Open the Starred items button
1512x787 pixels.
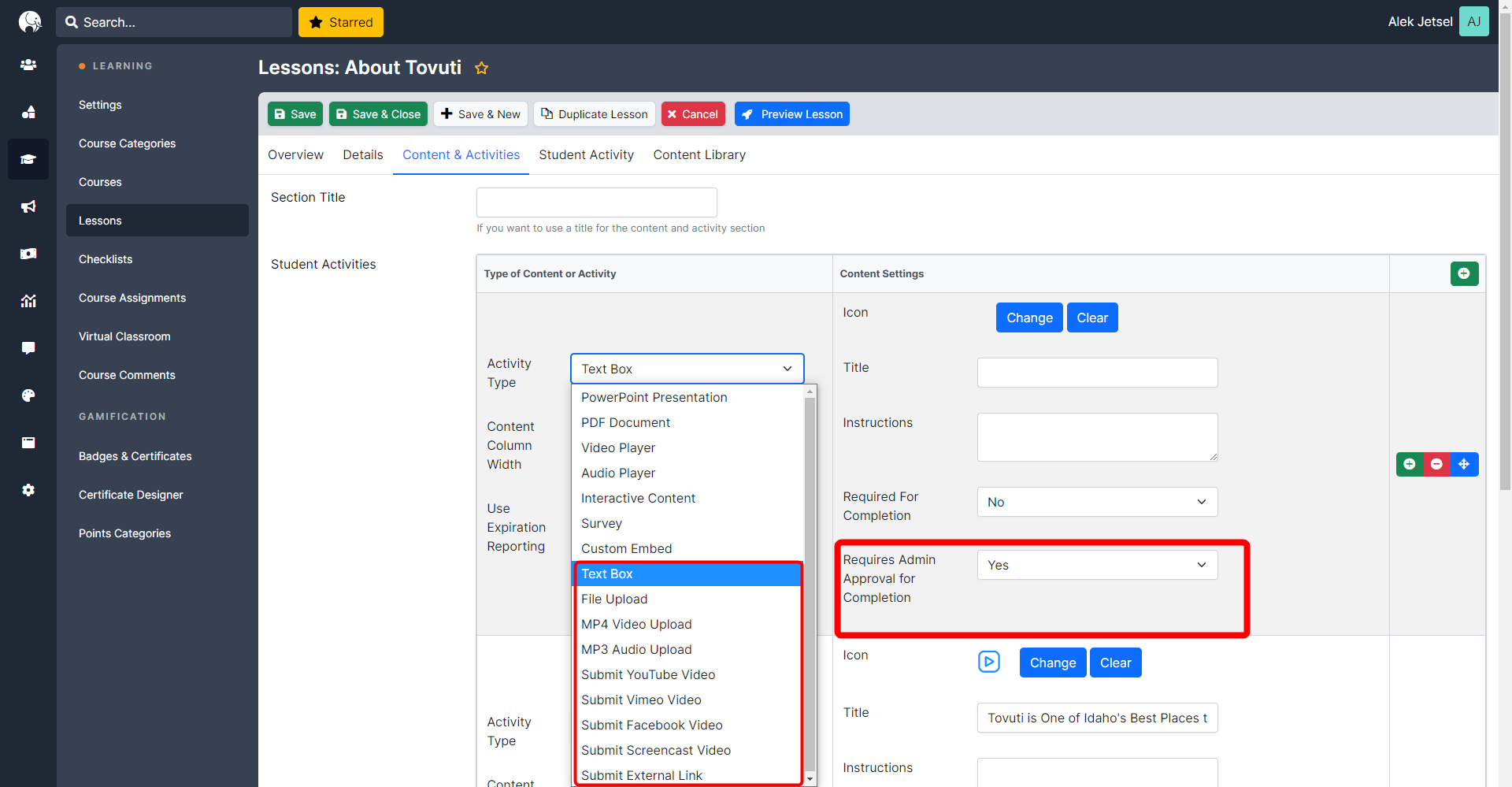[341, 22]
